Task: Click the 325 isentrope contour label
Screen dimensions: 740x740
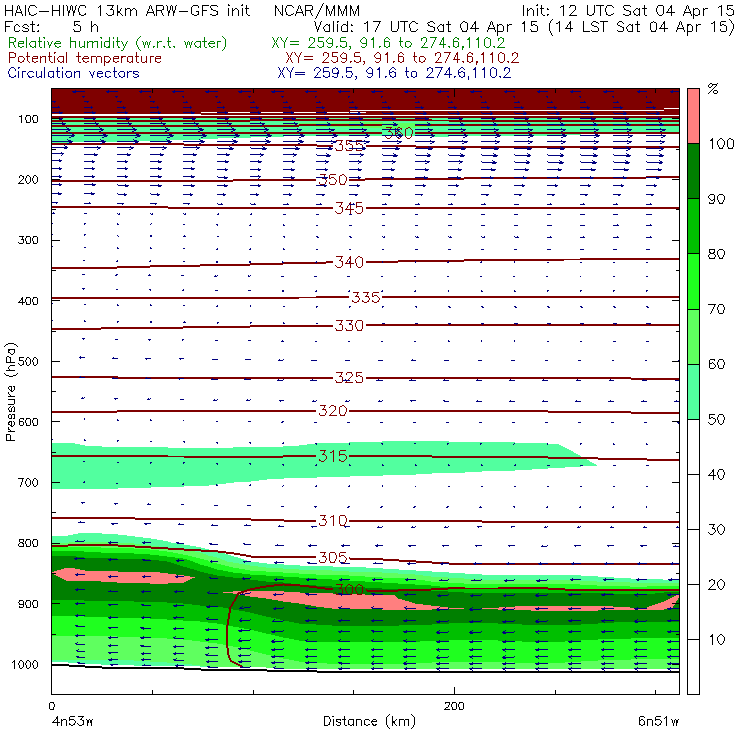Action: (349, 378)
